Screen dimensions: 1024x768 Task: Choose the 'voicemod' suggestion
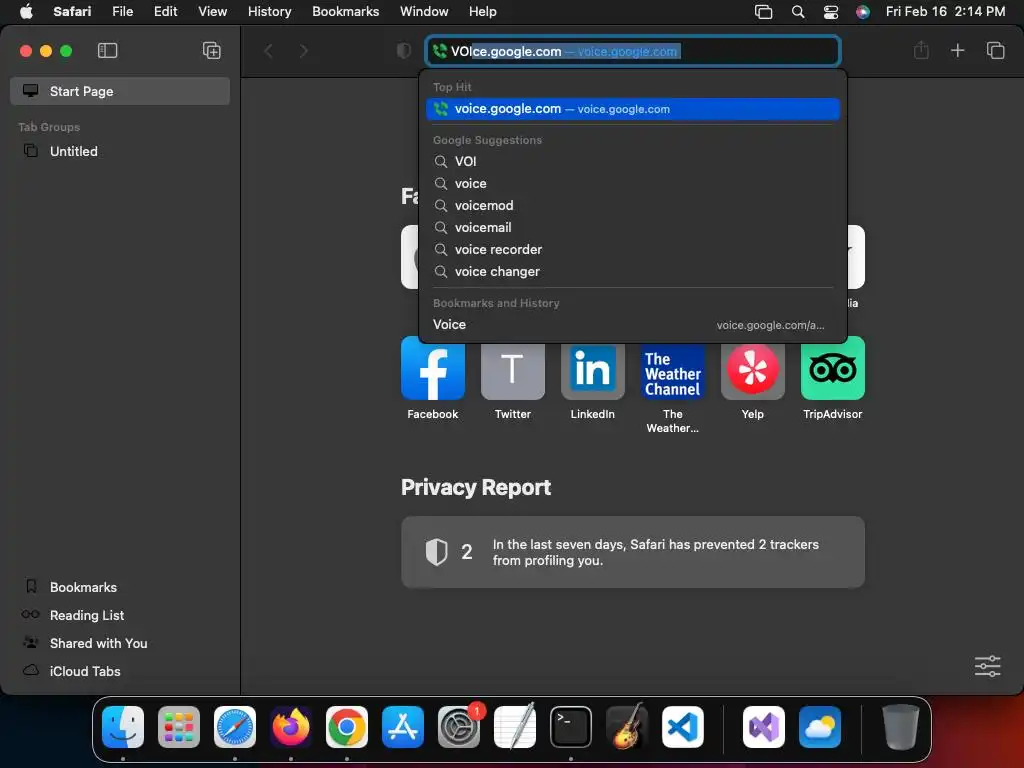(633, 206)
